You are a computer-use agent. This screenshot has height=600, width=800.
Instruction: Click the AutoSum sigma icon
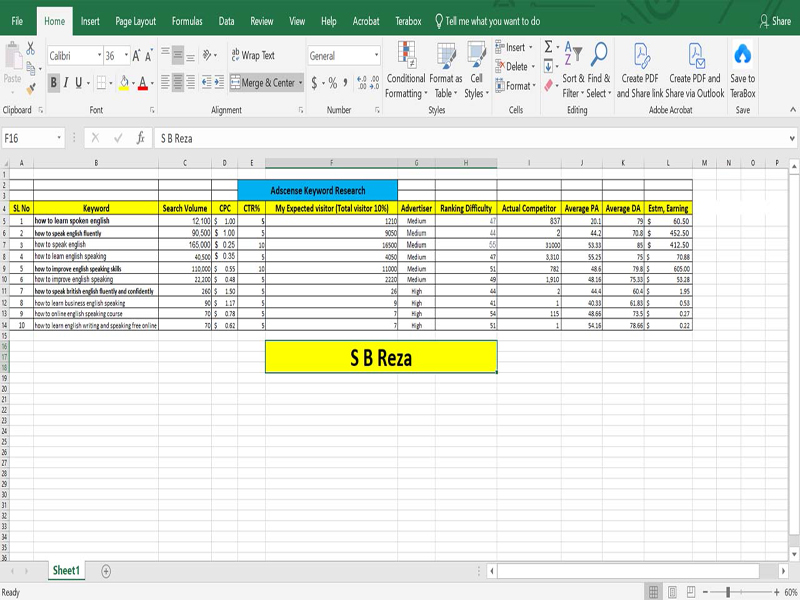click(549, 47)
